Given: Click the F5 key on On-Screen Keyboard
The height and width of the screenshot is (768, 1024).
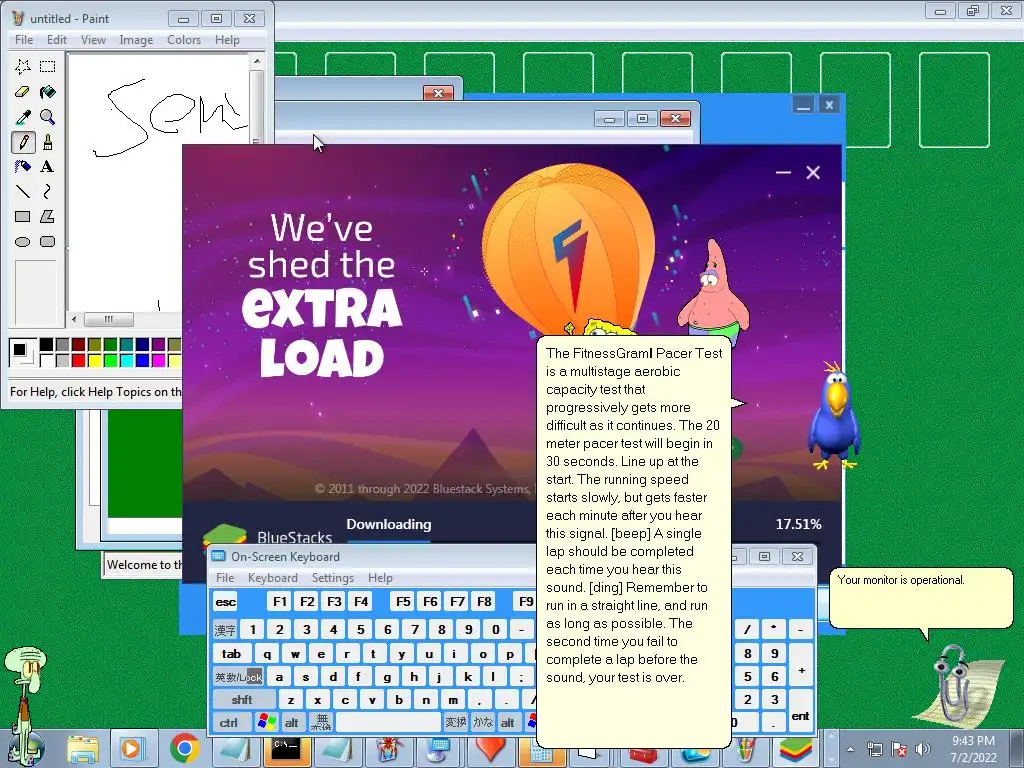Looking at the screenshot, I should tap(403, 602).
